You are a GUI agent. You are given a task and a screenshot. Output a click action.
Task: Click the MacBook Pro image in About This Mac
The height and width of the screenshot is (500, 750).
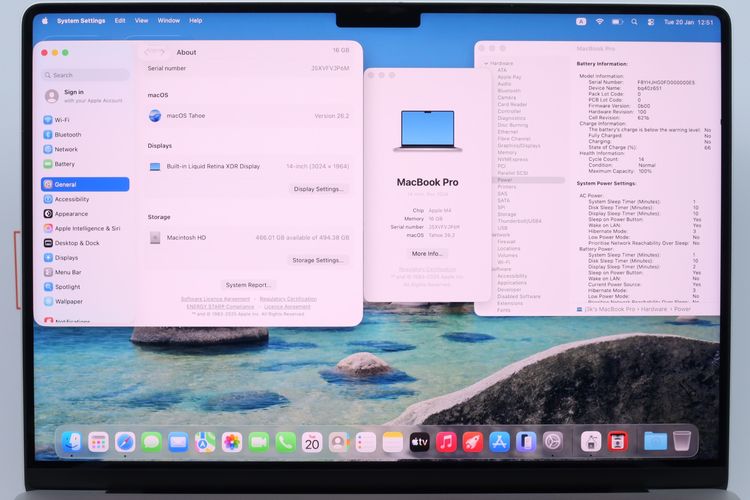click(428, 131)
